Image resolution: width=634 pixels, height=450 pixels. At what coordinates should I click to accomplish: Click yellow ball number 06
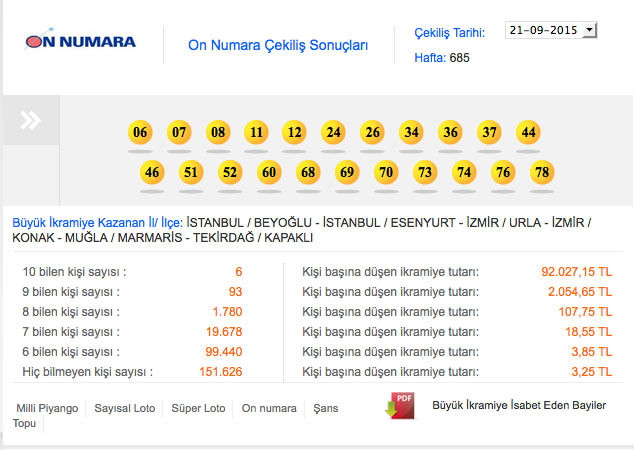[x=140, y=132]
